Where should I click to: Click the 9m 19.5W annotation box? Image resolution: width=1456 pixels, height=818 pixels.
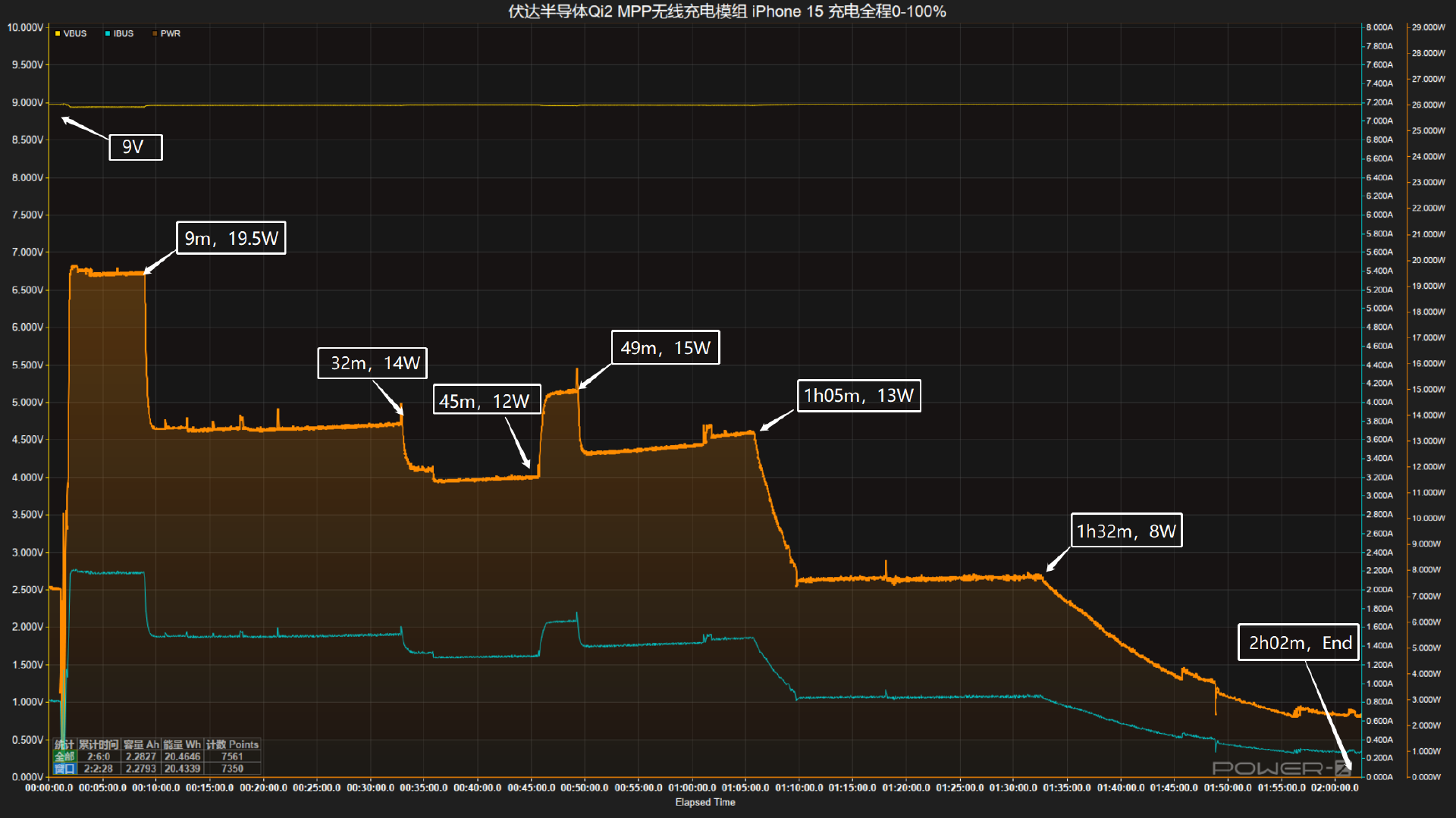(x=231, y=237)
